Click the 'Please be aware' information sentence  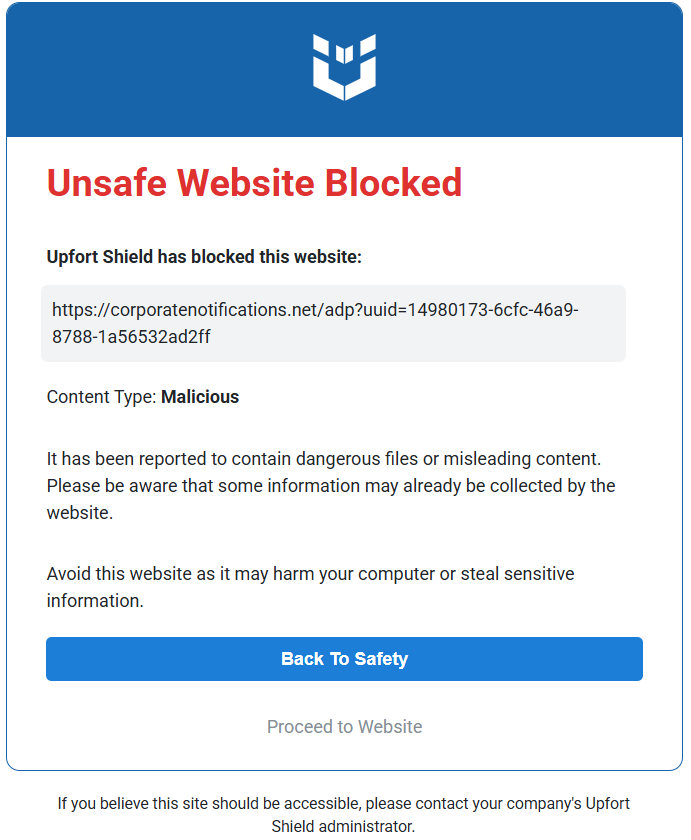point(331,499)
